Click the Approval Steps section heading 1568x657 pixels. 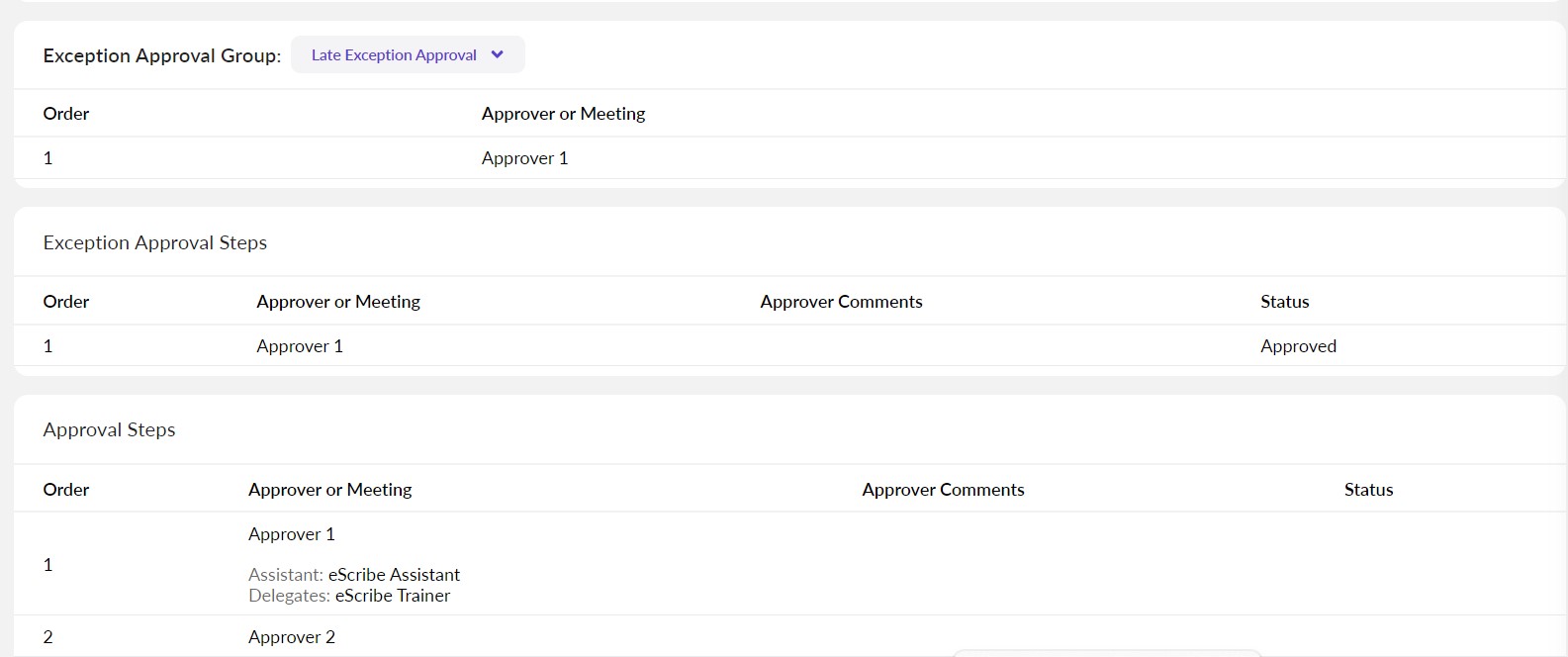point(109,429)
